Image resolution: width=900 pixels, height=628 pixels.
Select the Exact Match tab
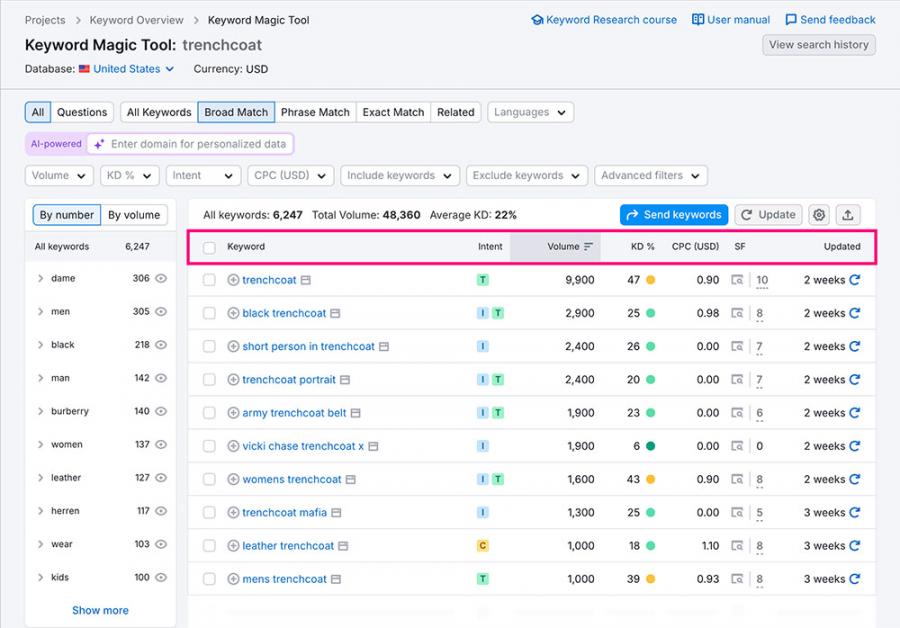click(393, 113)
